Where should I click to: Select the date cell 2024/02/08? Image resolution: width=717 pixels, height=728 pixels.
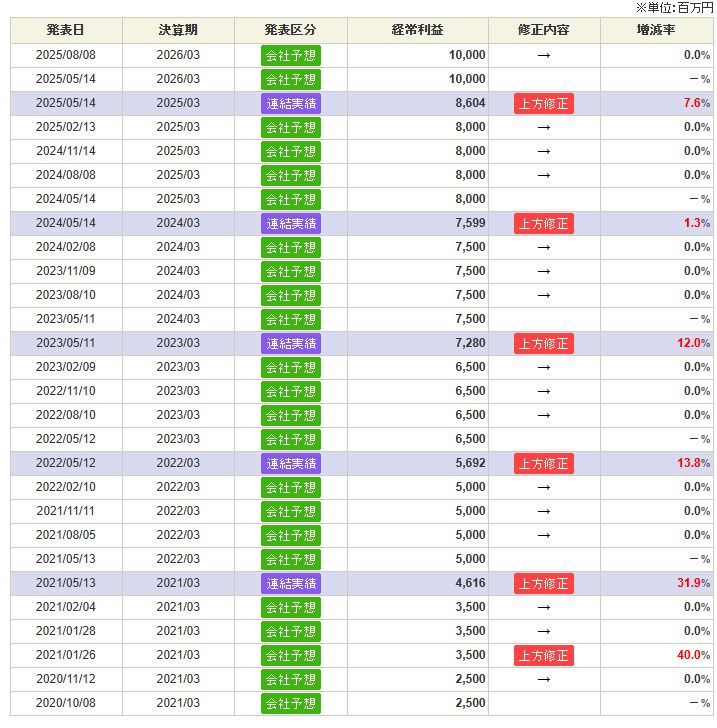pos(66,247)
